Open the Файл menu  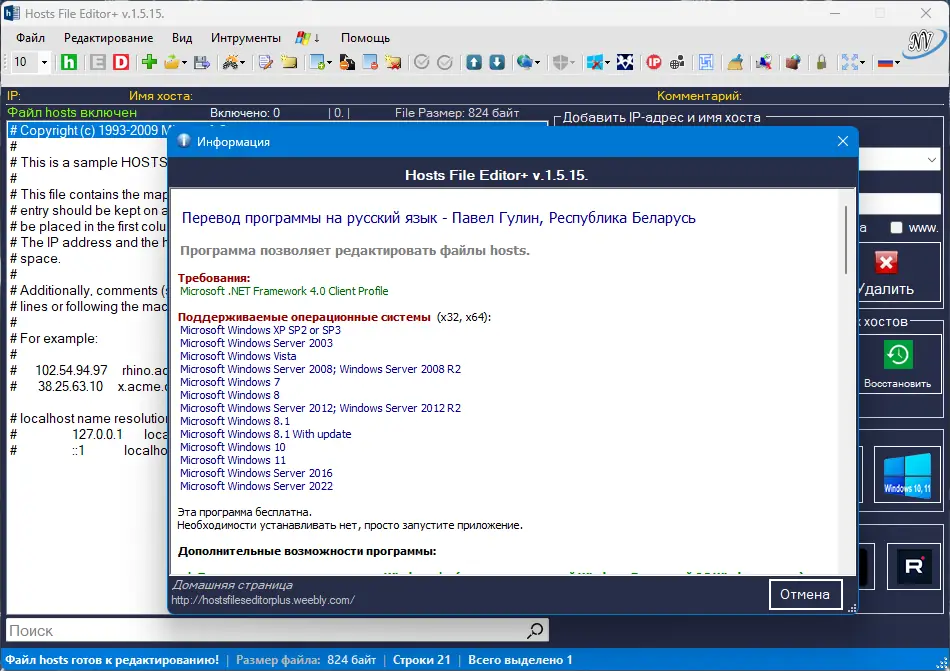click(30, 38)
